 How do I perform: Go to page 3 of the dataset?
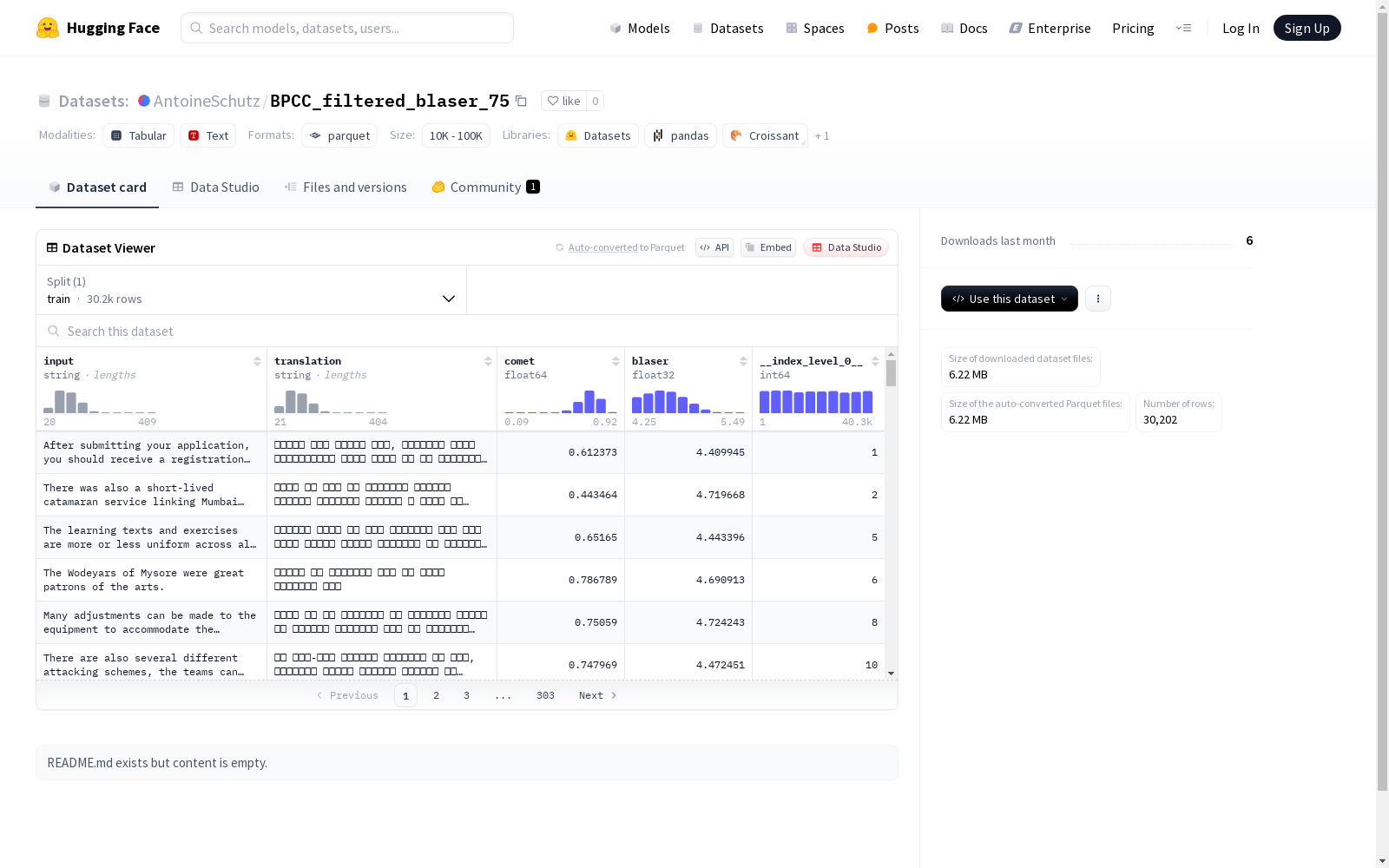[x=466, y=695]
